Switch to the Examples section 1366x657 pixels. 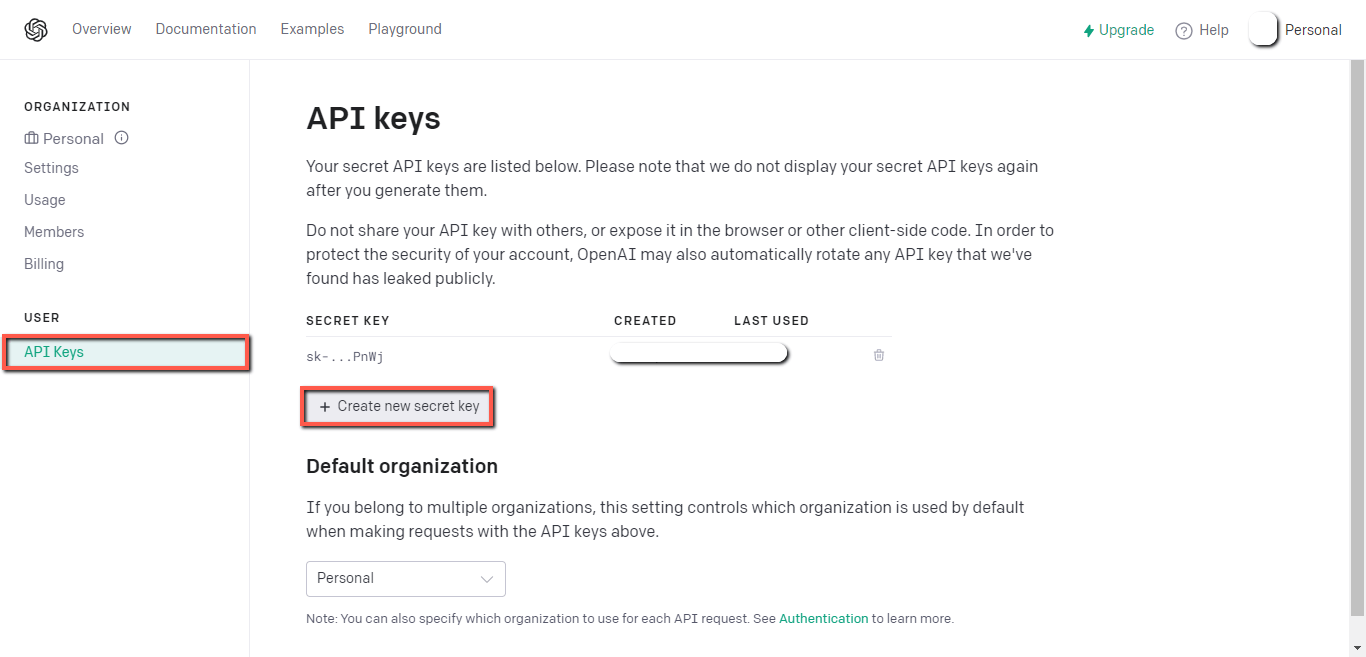(x=312, y=29)
